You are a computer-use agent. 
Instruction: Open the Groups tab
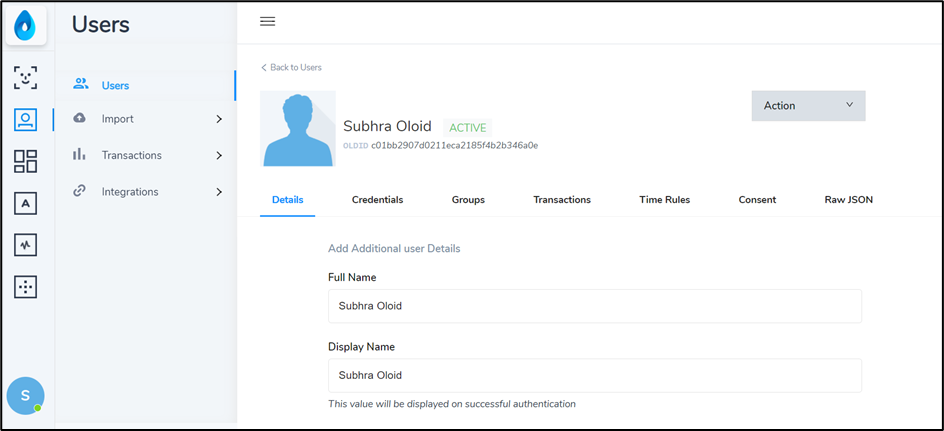pyautogui.click(x=468, y=199)
